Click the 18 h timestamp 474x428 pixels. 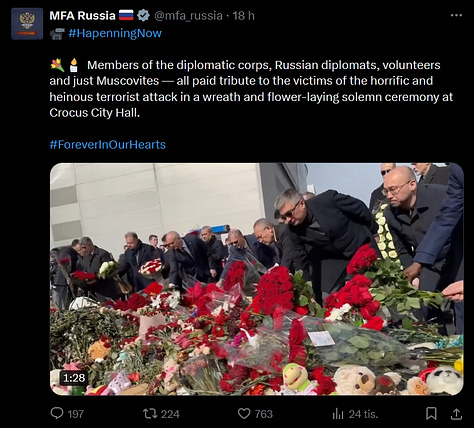coord(243,15)
